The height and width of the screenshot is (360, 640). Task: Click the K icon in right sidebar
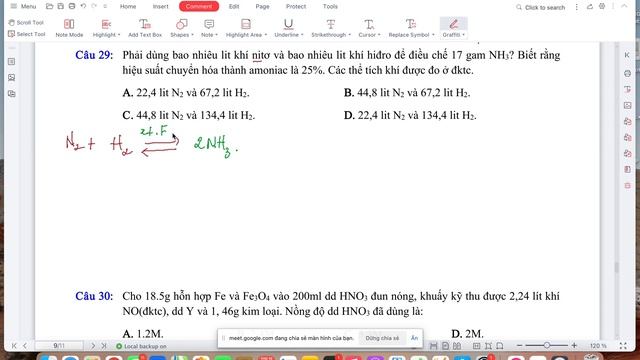[627, 55]
